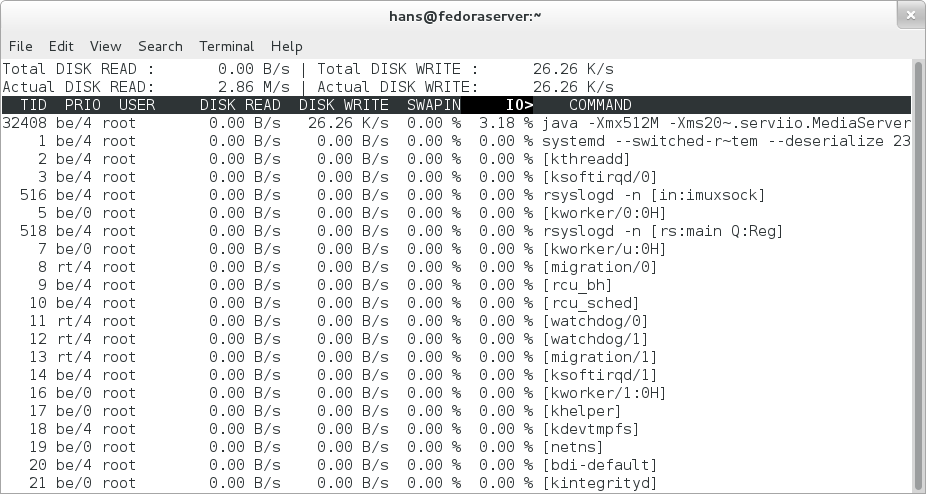Click the TID column header
This screenshot has width=926, height=494.
[33, 105]
